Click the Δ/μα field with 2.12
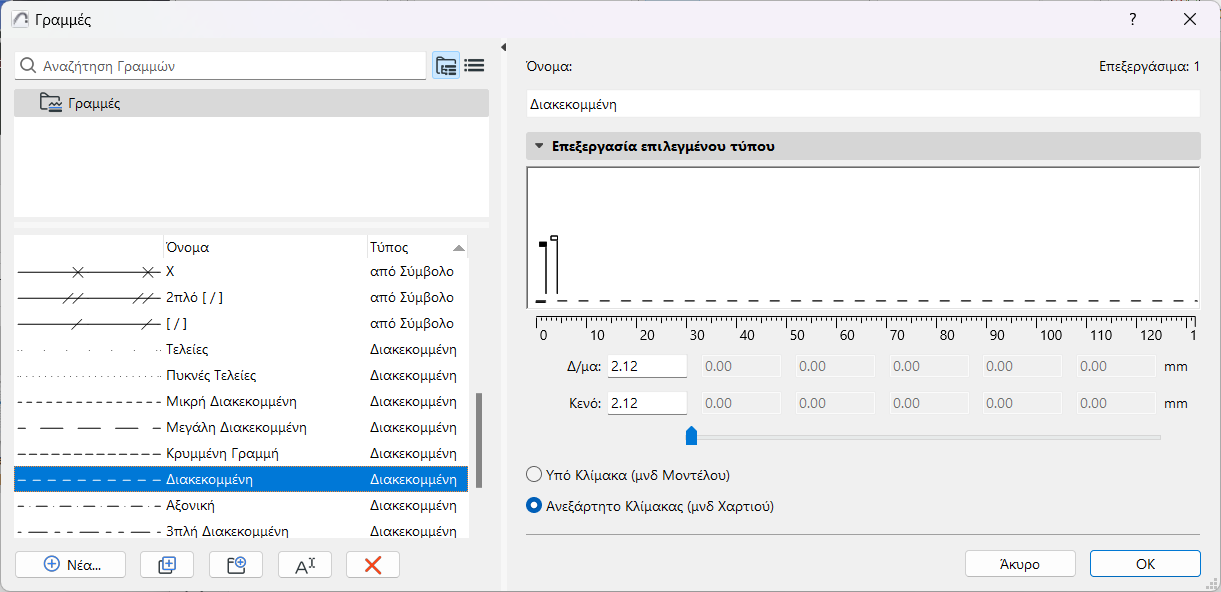The height and width of the screenshot is (592, 1221). 647,367
